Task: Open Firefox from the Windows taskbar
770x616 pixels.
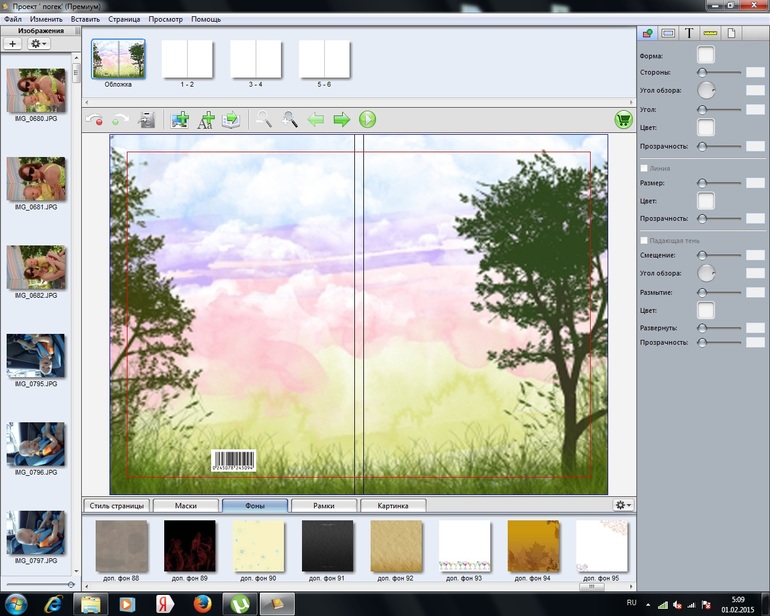Action: point(198,604)
